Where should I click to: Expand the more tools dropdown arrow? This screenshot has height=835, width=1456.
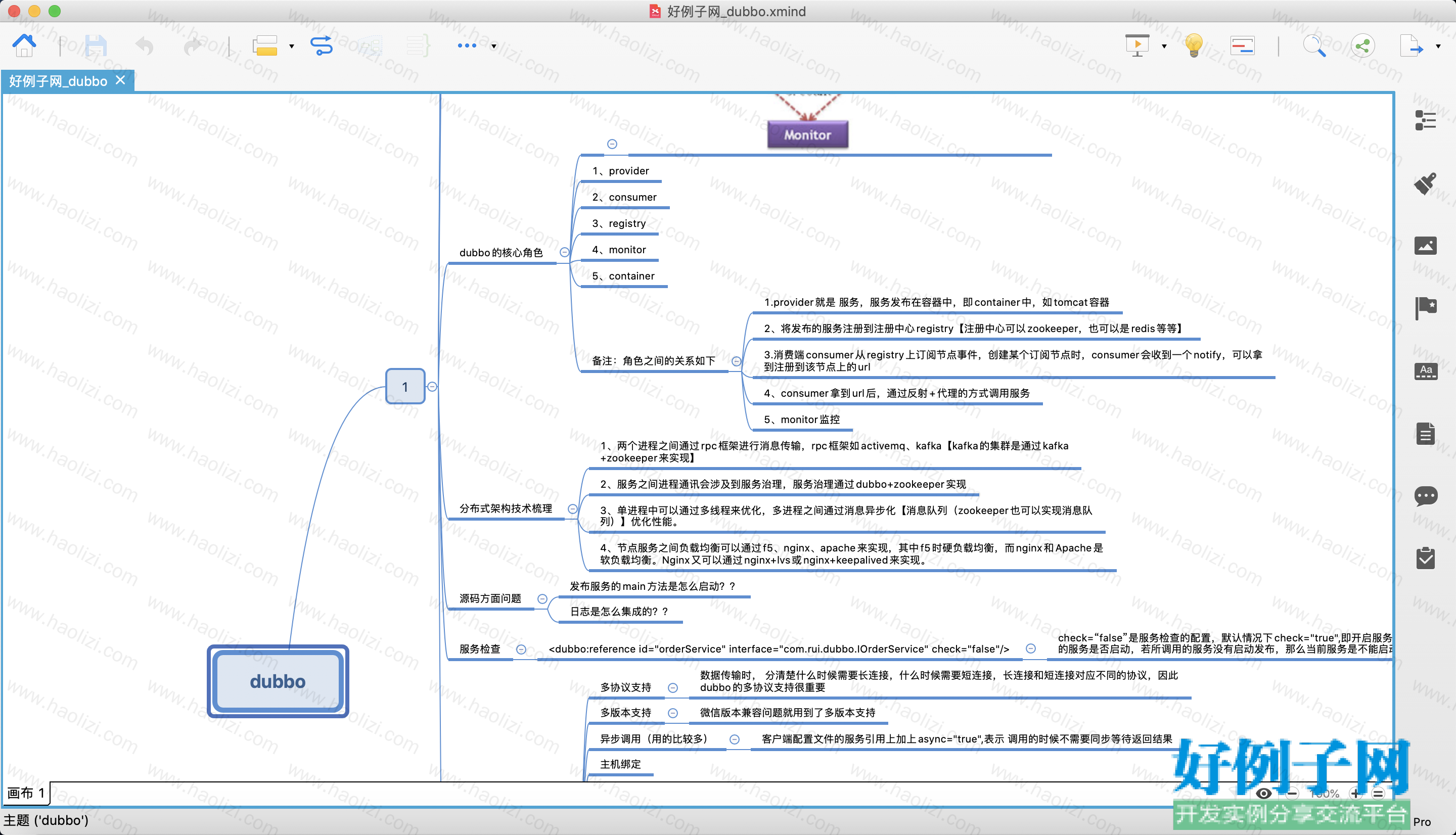point(494,47)
